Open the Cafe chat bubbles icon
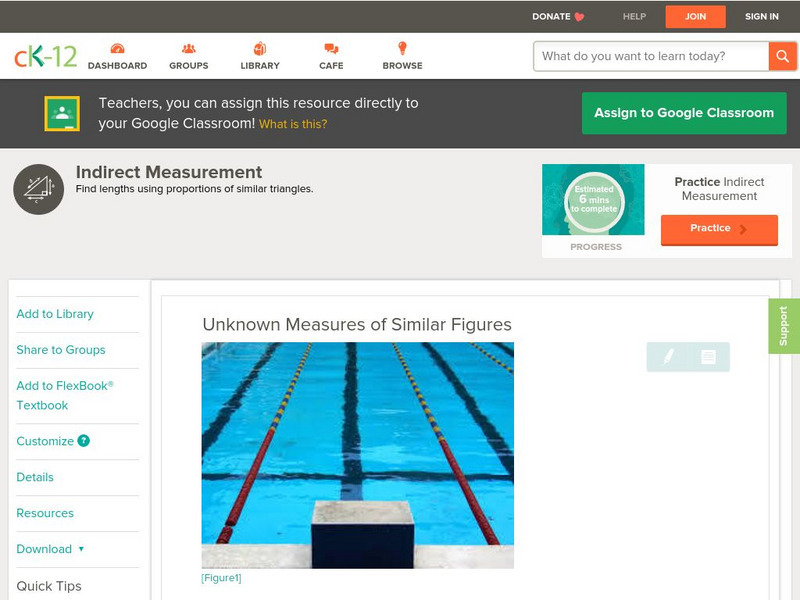The image size is (800, 600). [x=331, y=48]
